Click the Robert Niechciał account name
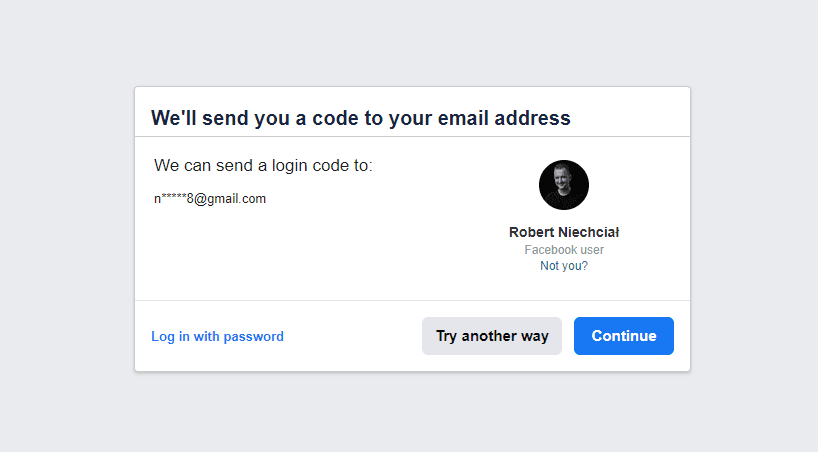 (x=564, y=232)
